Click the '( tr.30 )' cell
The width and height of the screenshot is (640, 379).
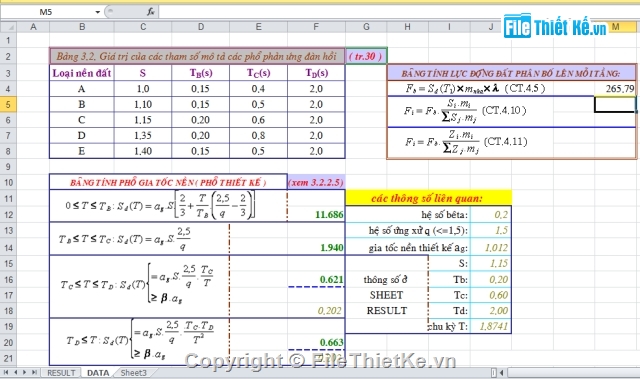366,56
